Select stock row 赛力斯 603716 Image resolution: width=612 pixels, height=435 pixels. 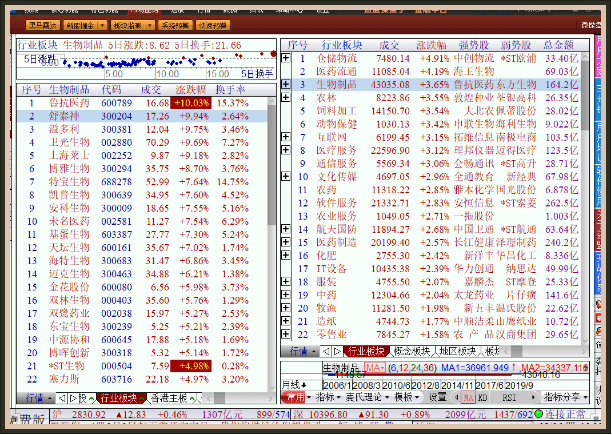click(142, 379)
